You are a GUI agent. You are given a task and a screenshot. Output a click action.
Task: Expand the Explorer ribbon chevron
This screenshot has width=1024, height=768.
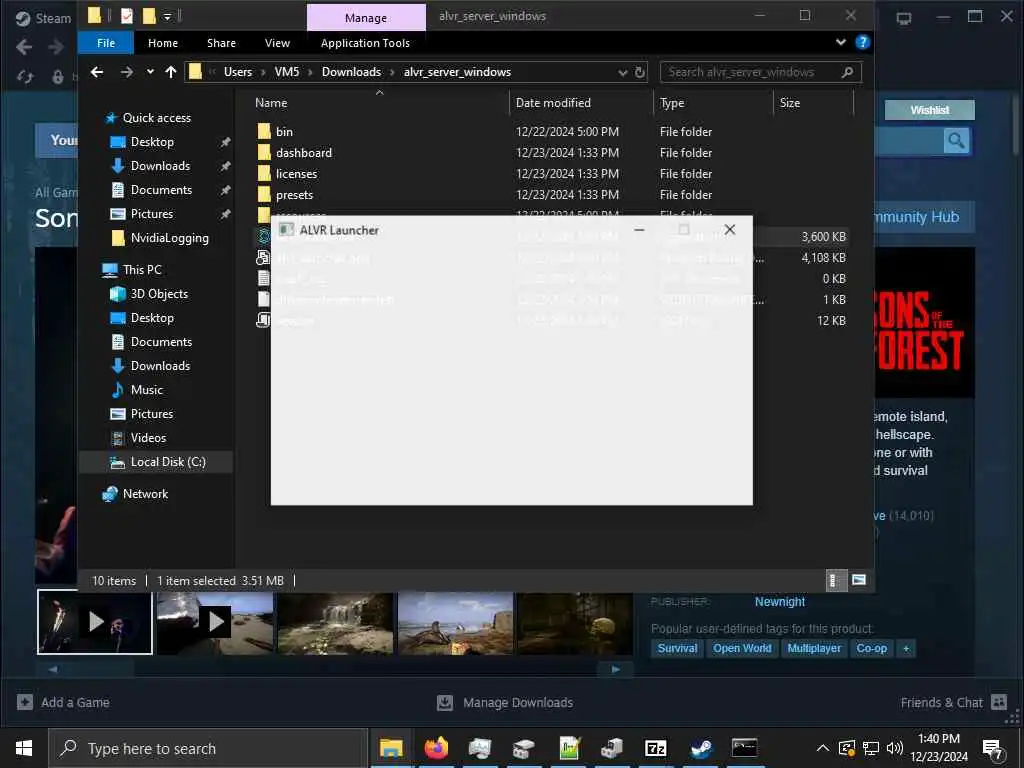coord(841,42)
